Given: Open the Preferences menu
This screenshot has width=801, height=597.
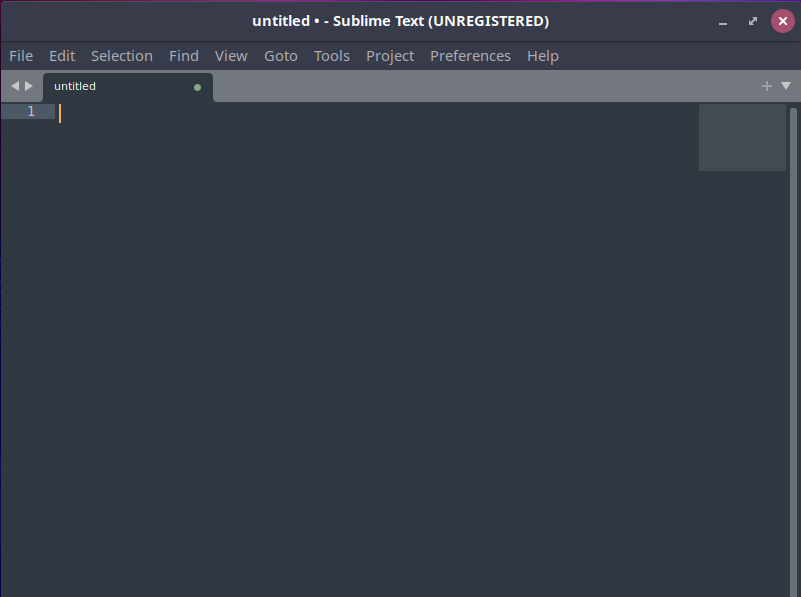Looking at the screenshot, I should pos(470,56).
